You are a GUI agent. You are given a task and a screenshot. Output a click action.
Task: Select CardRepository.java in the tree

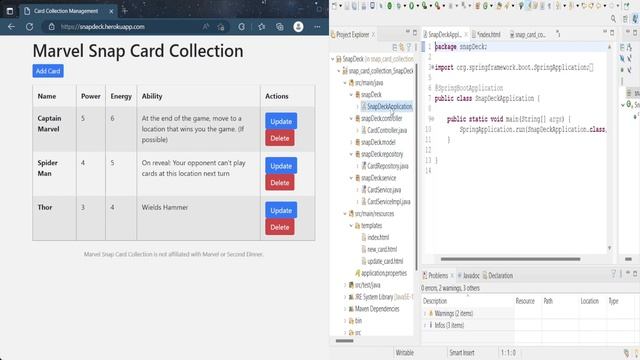(384, 166)
